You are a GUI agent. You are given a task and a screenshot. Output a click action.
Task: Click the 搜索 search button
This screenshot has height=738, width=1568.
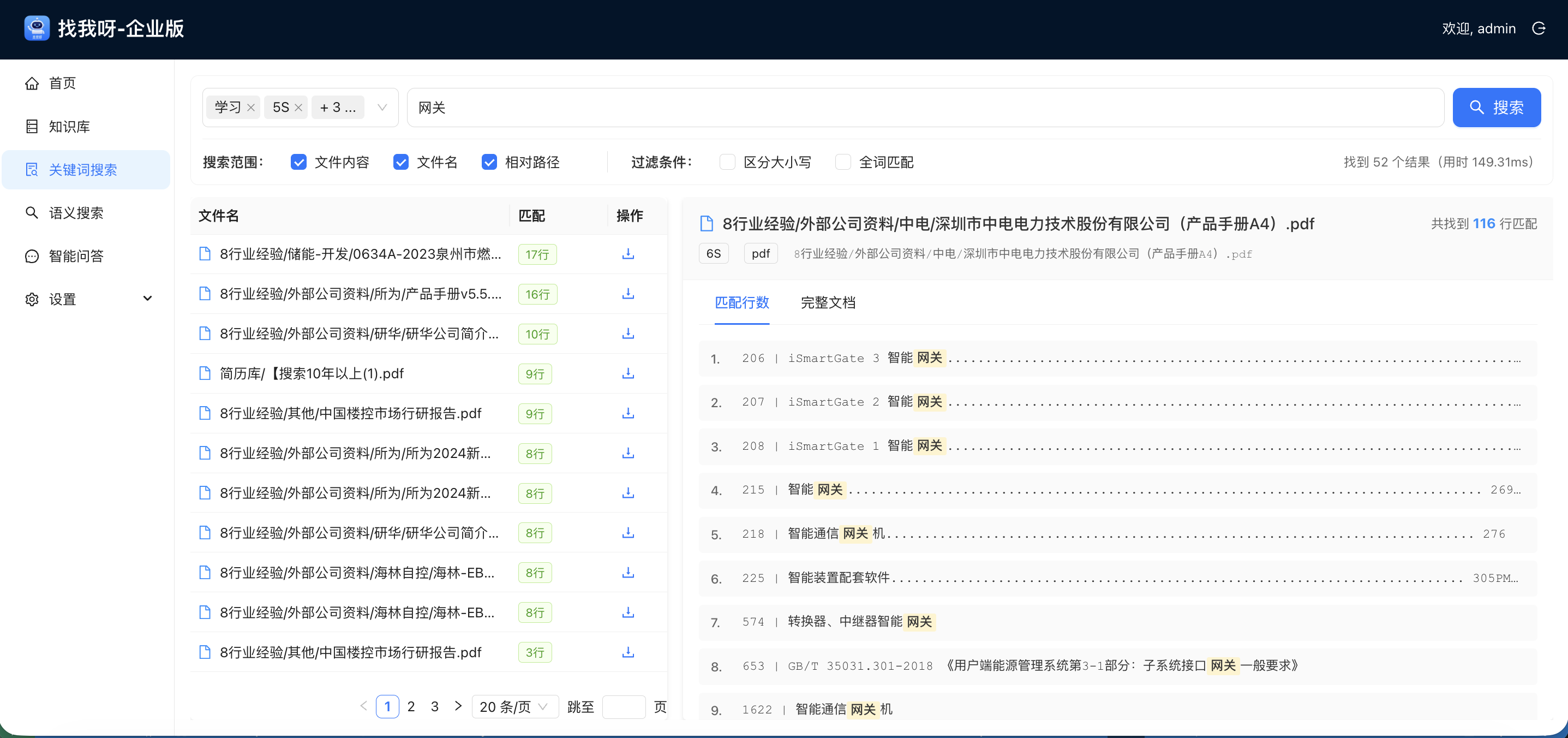point(1496,107)
